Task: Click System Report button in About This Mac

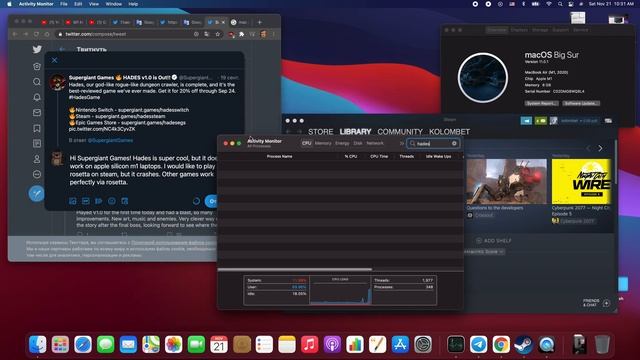Action: point(541,103)
